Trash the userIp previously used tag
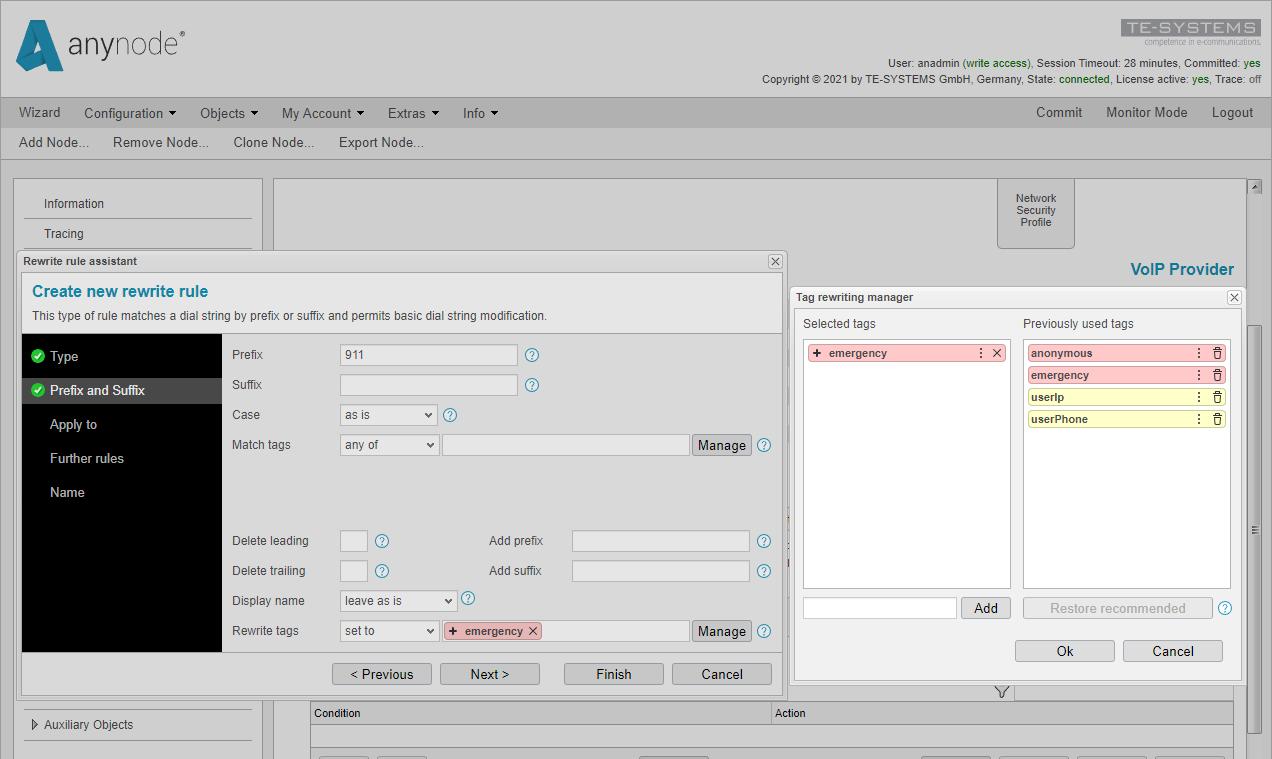1272x759 pixels. coord(1217,397)
